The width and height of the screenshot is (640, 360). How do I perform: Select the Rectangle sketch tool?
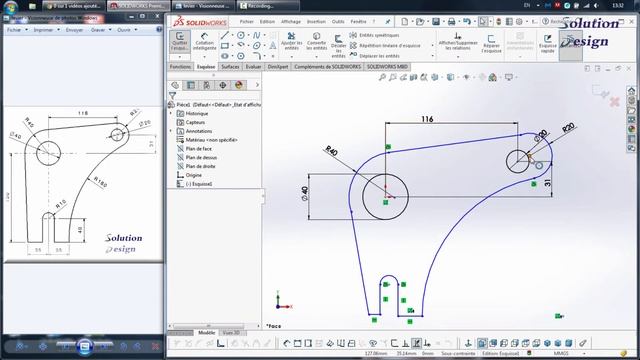[224, 45]
